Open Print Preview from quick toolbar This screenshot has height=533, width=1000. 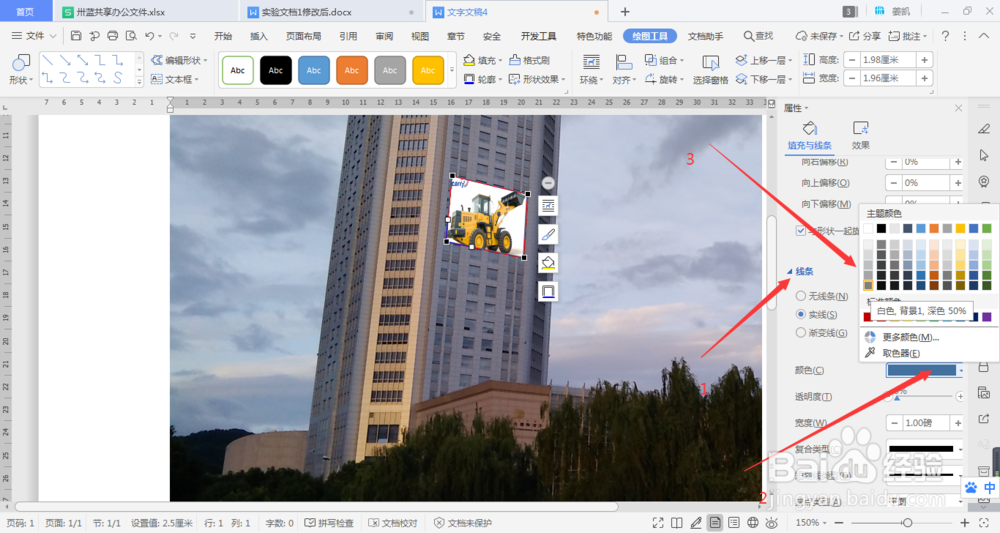[131, 36]
